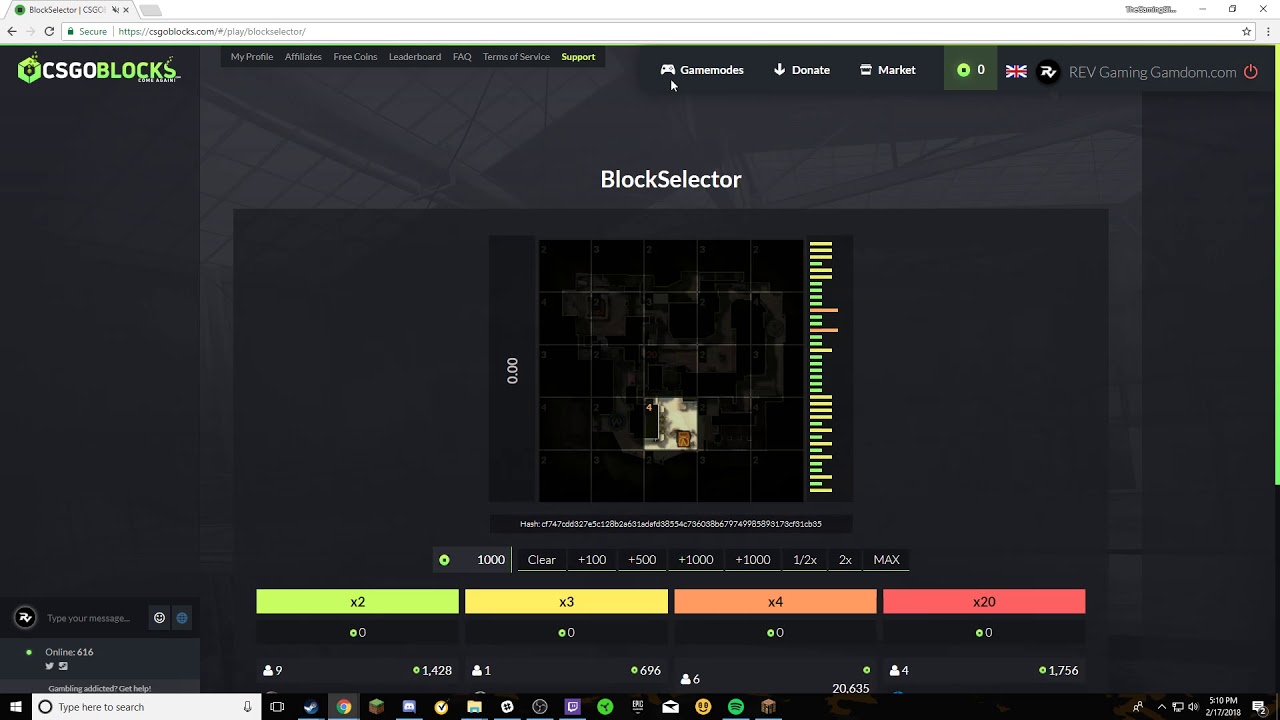Open Discord from the taskbar

point(409,707)
